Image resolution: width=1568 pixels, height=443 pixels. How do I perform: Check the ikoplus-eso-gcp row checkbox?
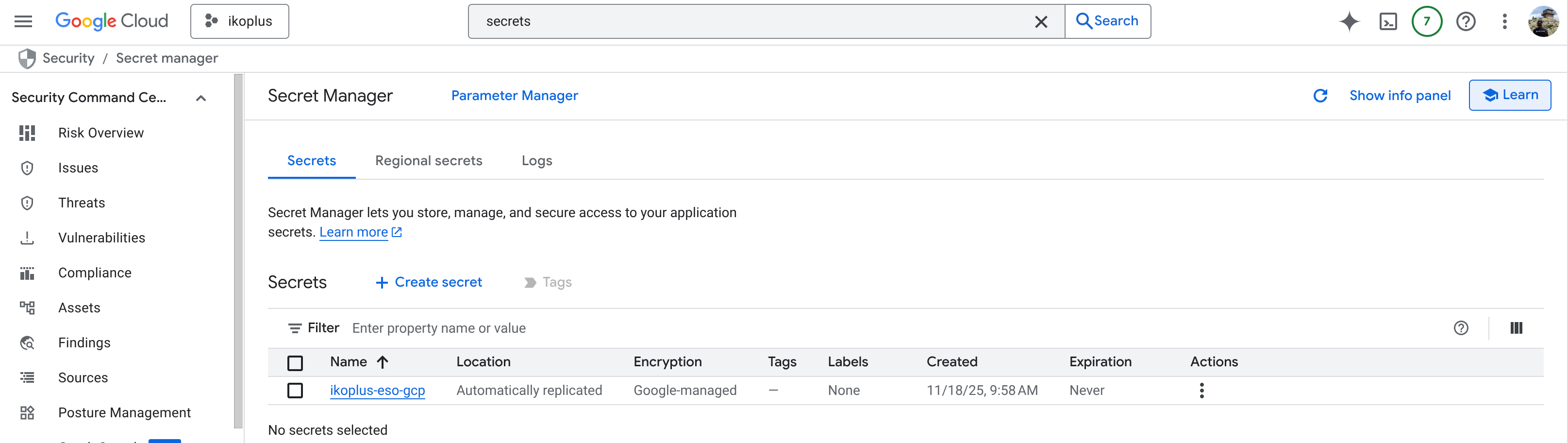295,391
